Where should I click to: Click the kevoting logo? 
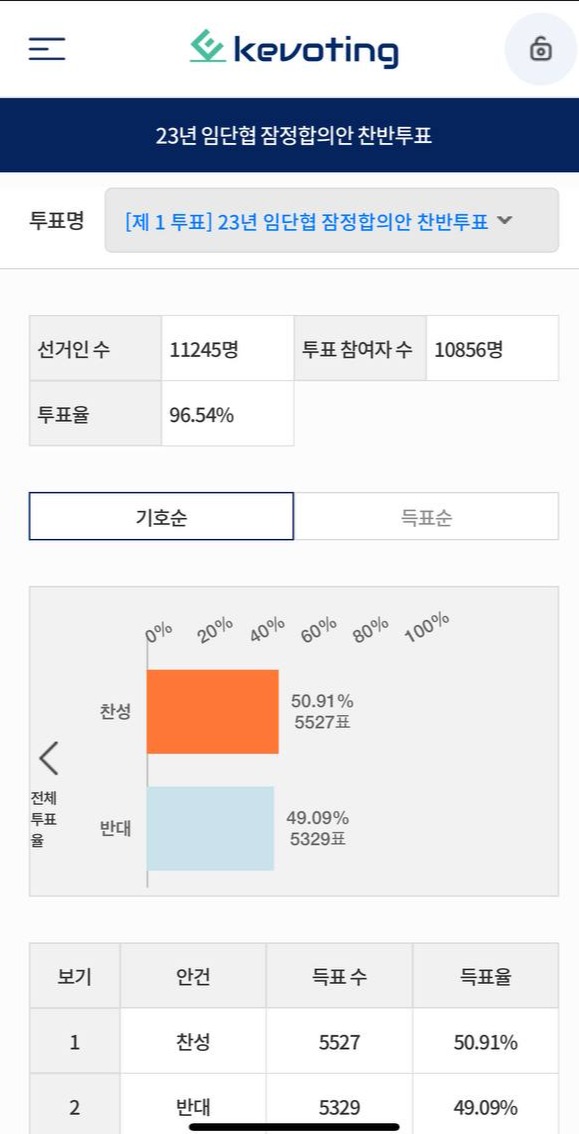click(294, 49)
